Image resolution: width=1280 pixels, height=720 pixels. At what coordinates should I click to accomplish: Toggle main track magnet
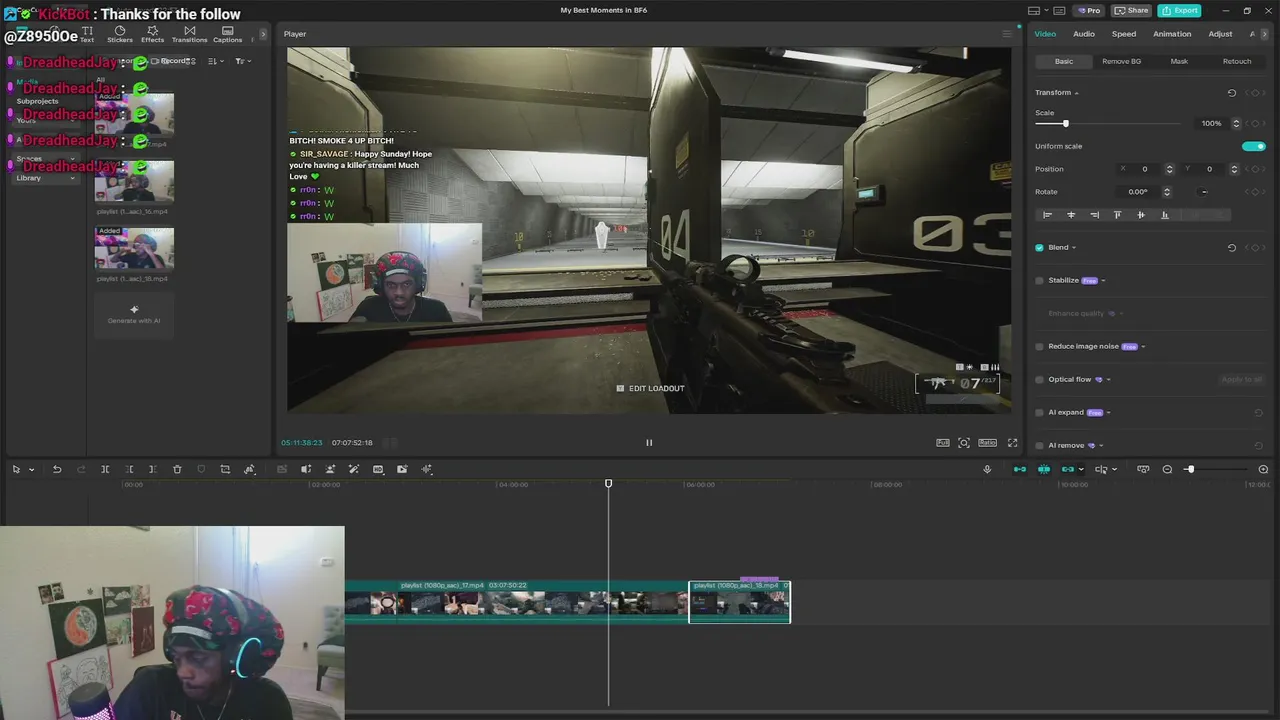(x=1020, y=469)
